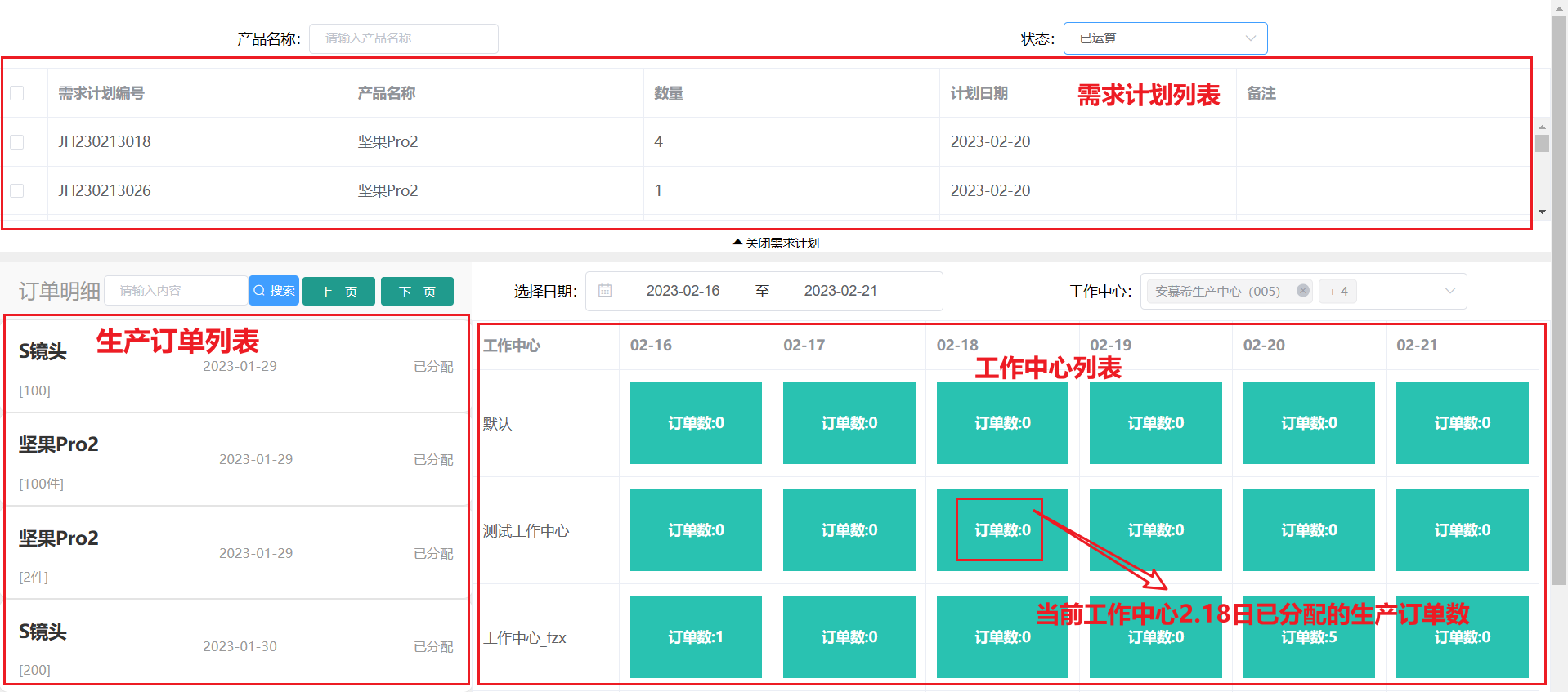
Task: Go to next page with 下一页
Action: click(x=417, y=292)
